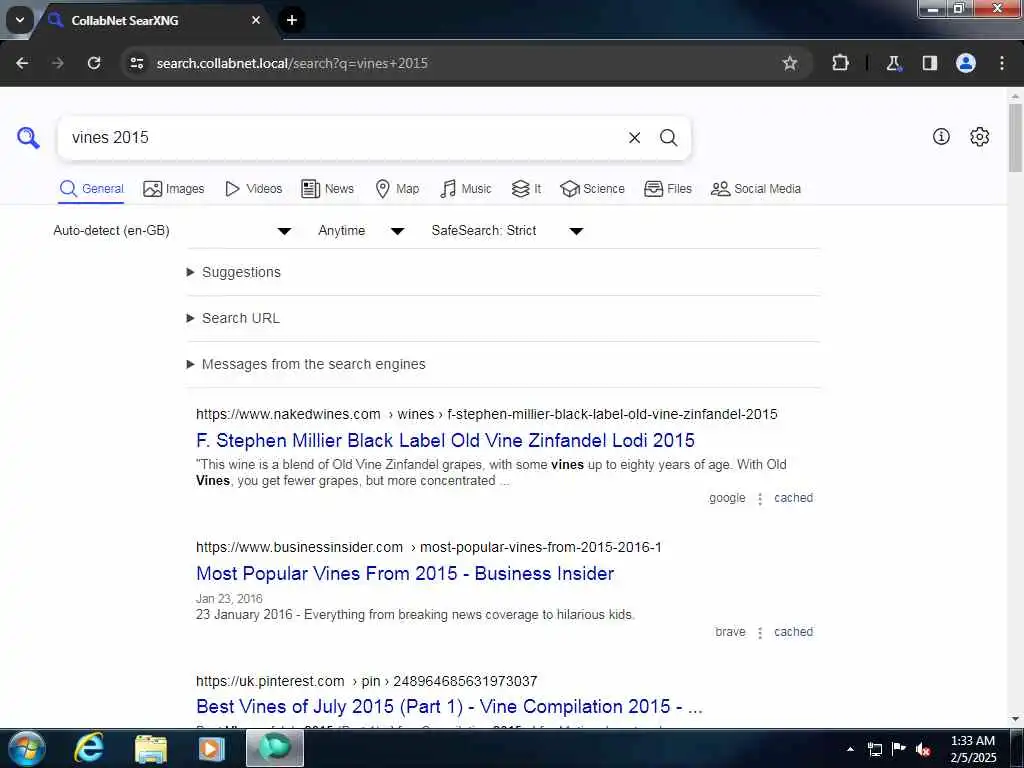This screenshot has height=768, width=1024.
Task: Open the nakedwines.com URL link
Action: pos(487,414)
